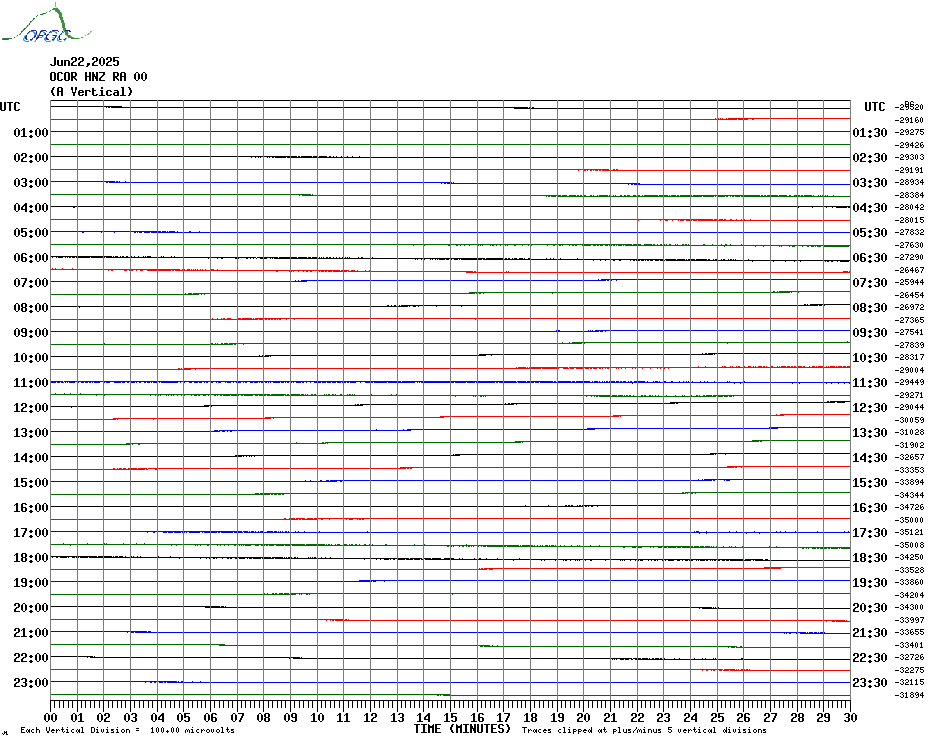The width and height of the screenshot is (930, 744).
Task: Select the date text Jun22,2025
Action: click(x=84, y=62)
